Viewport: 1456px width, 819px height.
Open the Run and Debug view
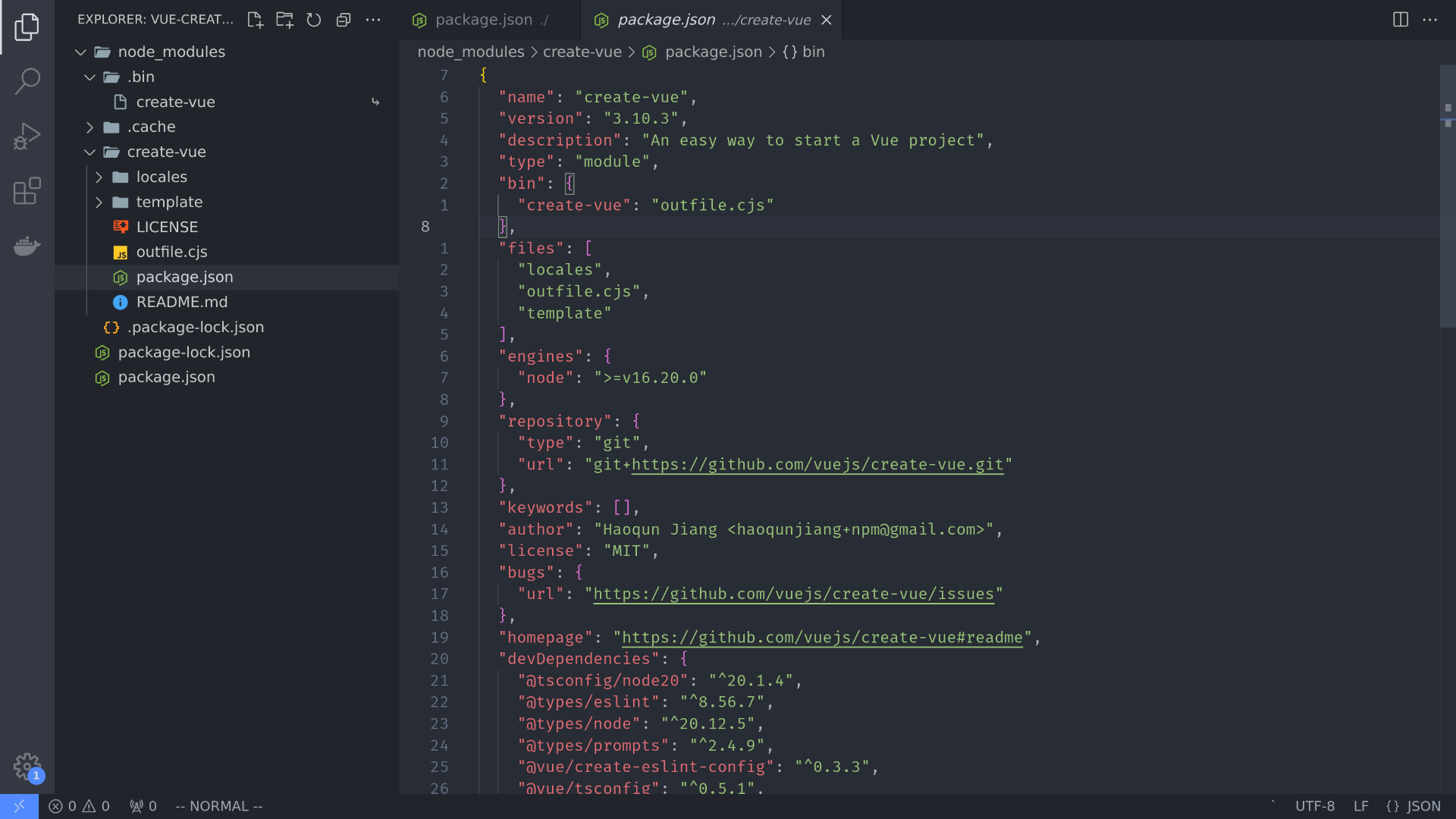pos(27,136)
